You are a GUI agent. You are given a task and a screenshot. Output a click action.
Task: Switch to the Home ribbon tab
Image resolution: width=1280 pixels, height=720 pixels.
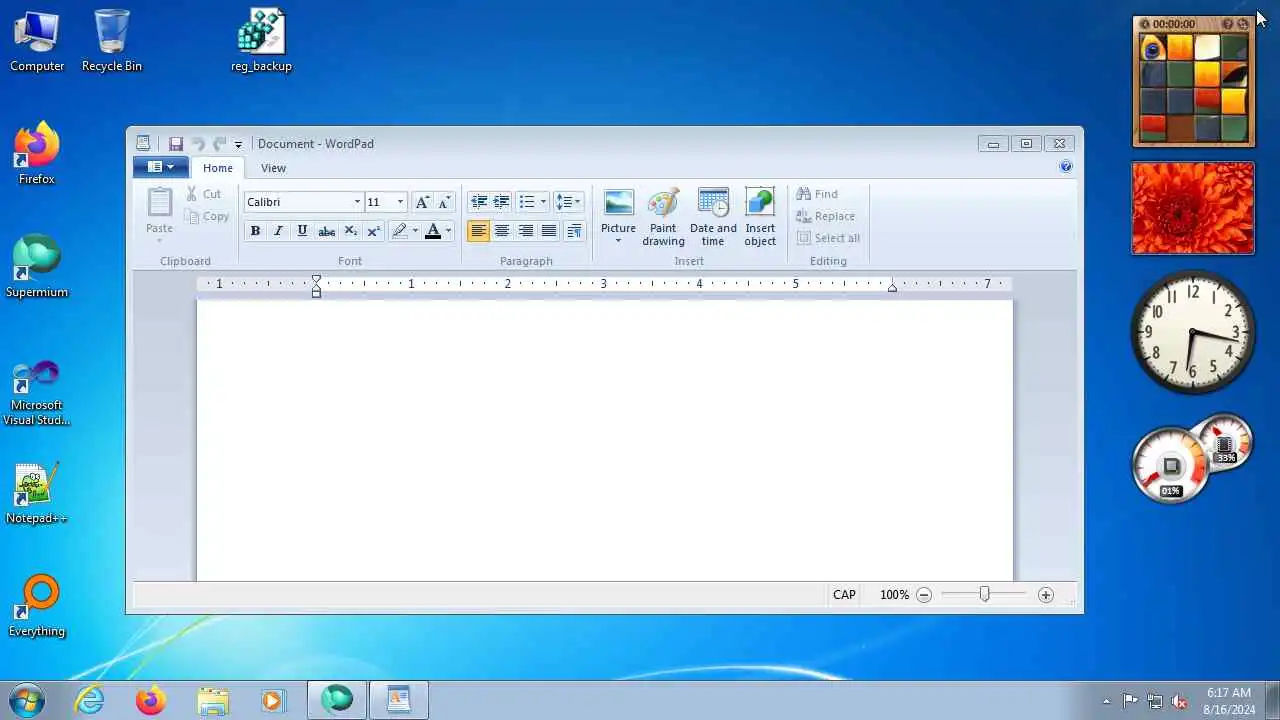(x=217, y=168)
